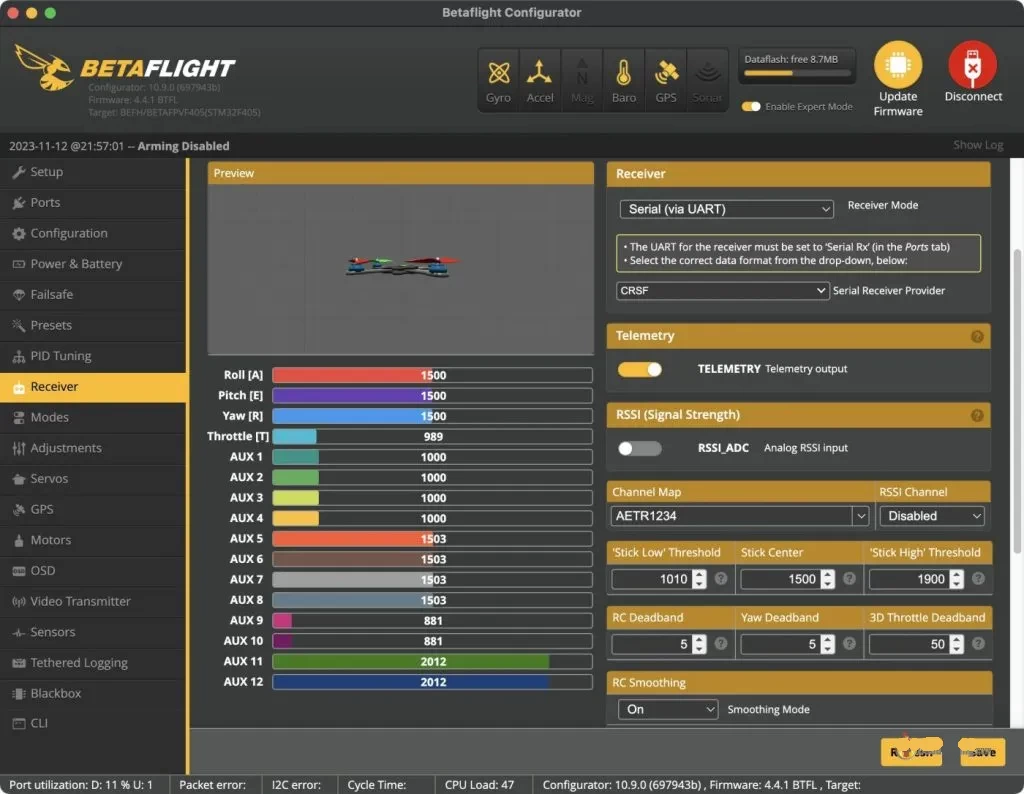Click the right-side vertical scrollbar
1024x794 pixels.
1017,402
